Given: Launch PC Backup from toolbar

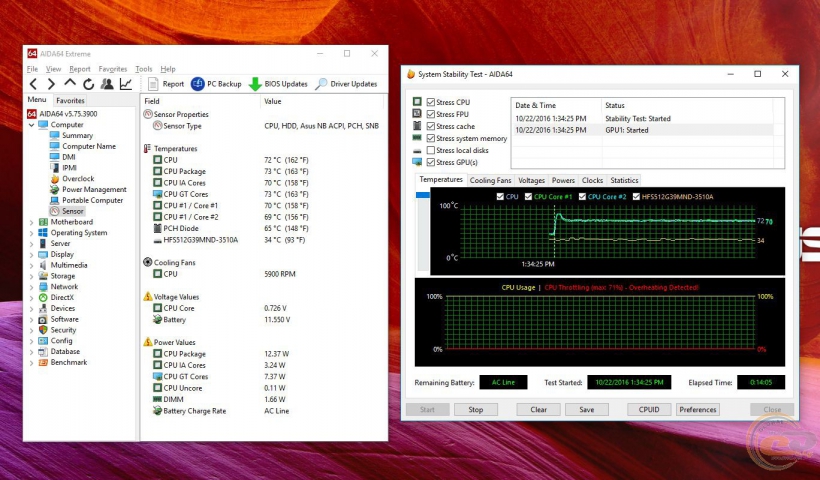Looking at the screenshot, I should pyautogui.click(x=216, y=84).
